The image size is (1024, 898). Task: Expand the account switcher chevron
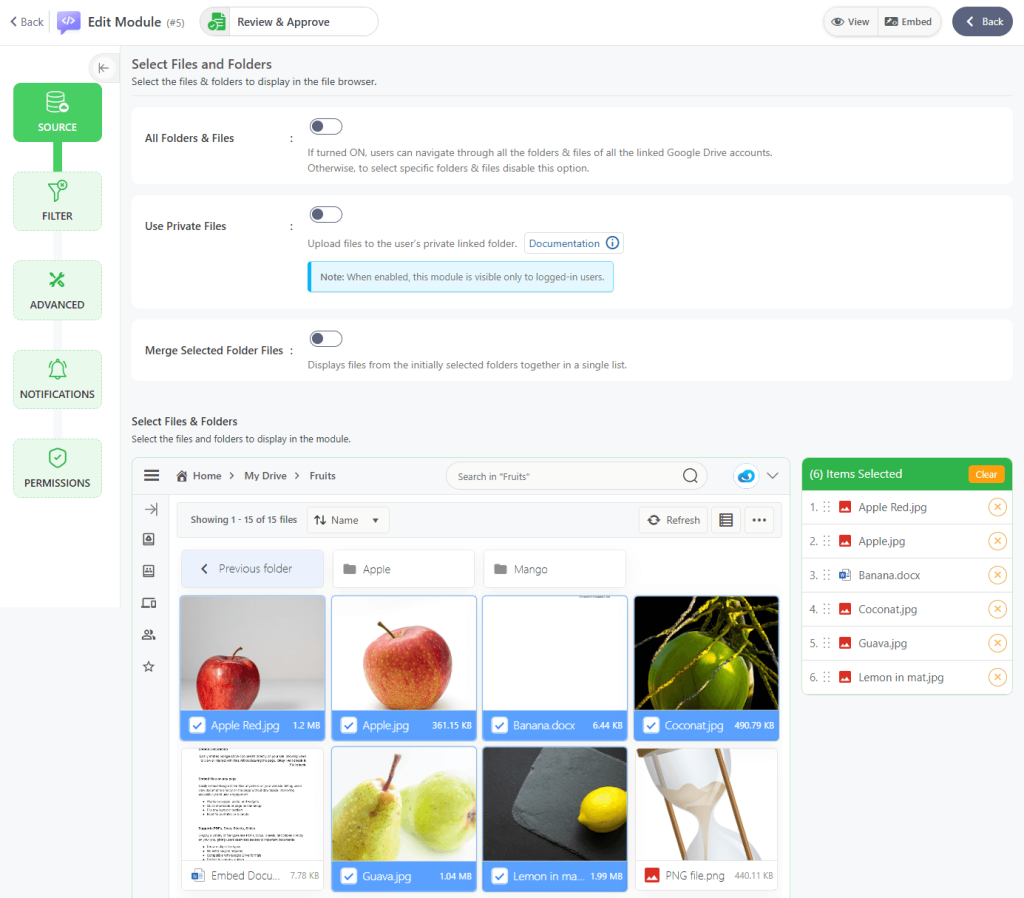(772, 476)
